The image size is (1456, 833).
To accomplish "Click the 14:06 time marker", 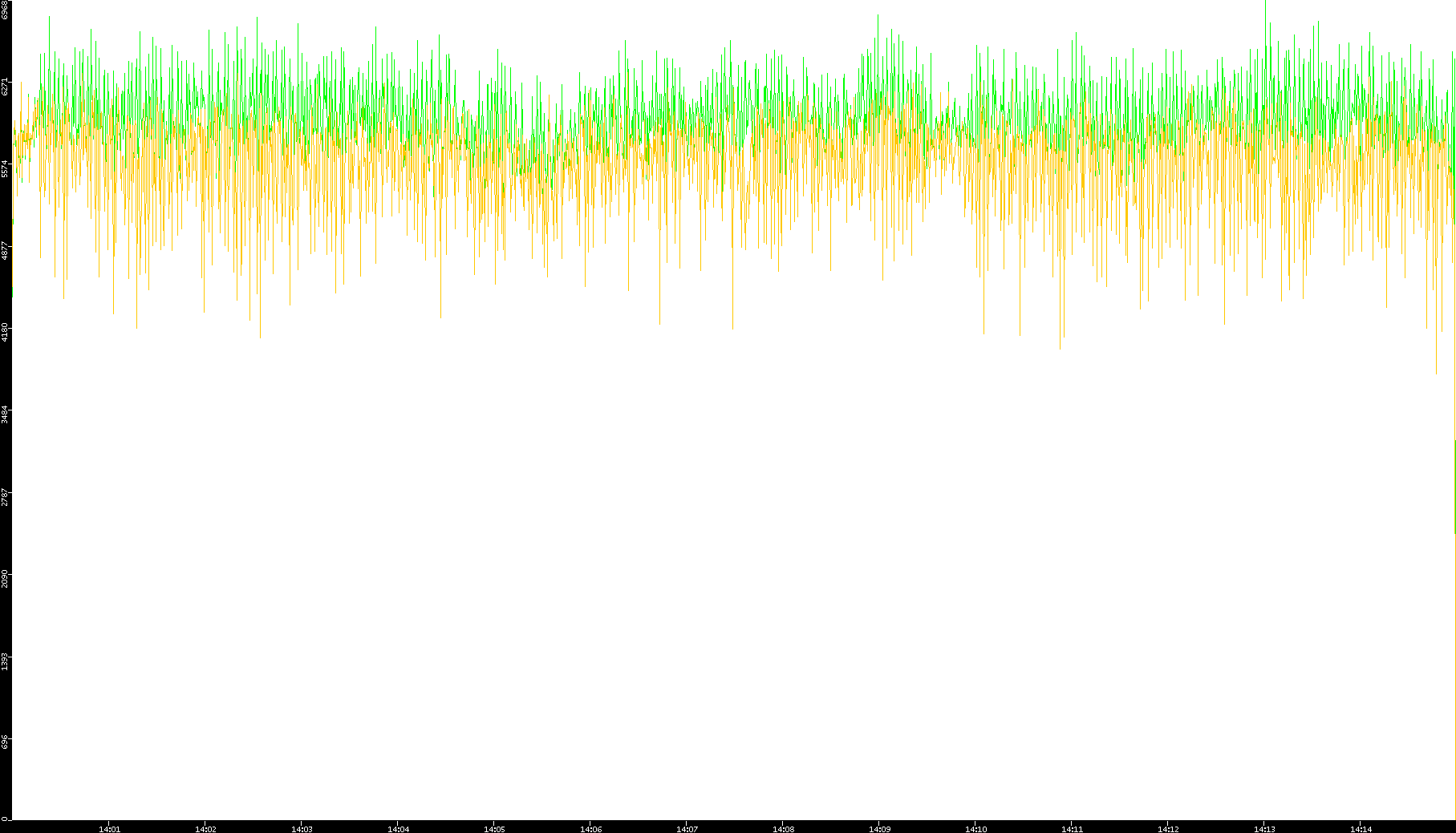I will point(590,829).
